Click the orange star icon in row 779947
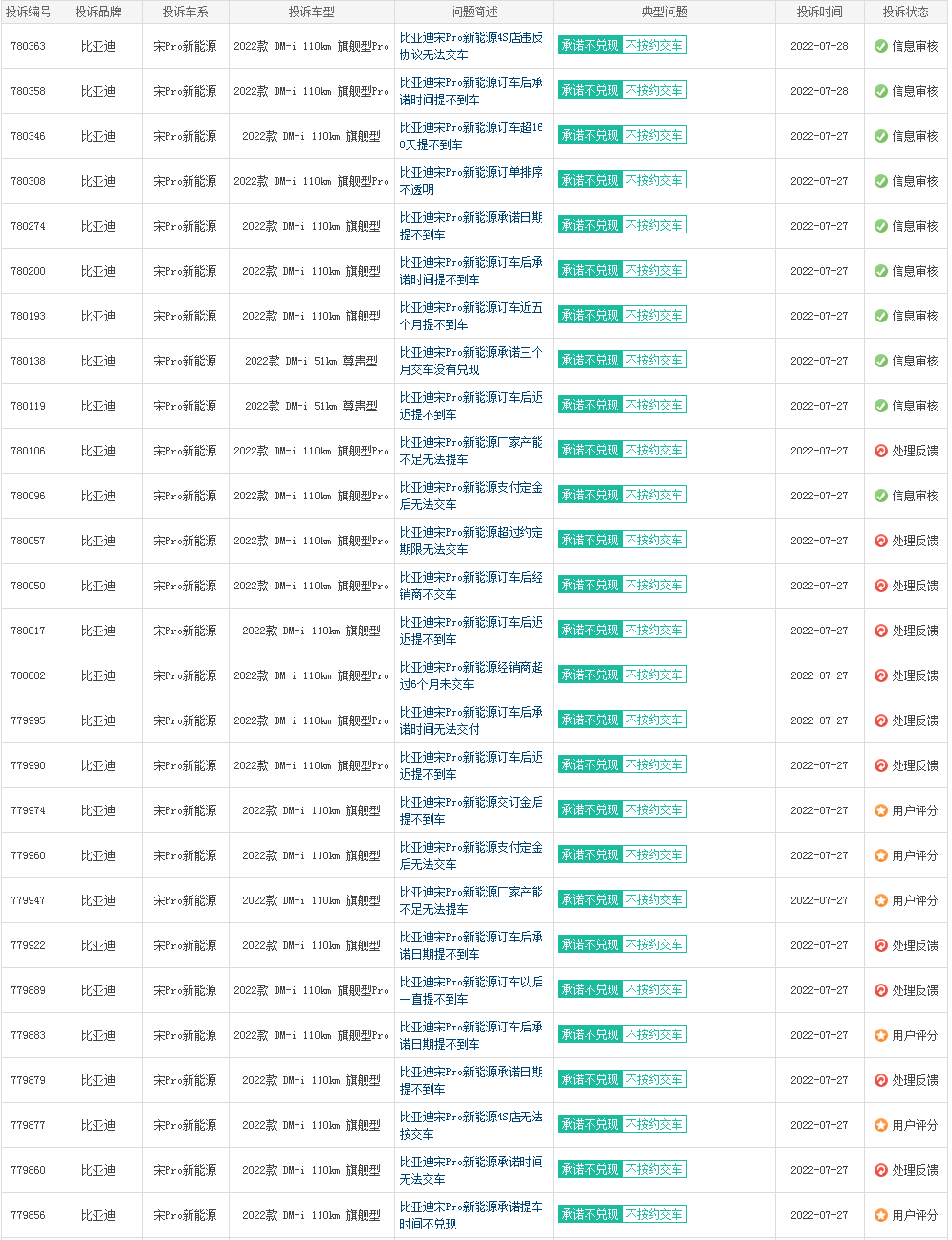Screen dimensions: 952x1240 (881, 900)
